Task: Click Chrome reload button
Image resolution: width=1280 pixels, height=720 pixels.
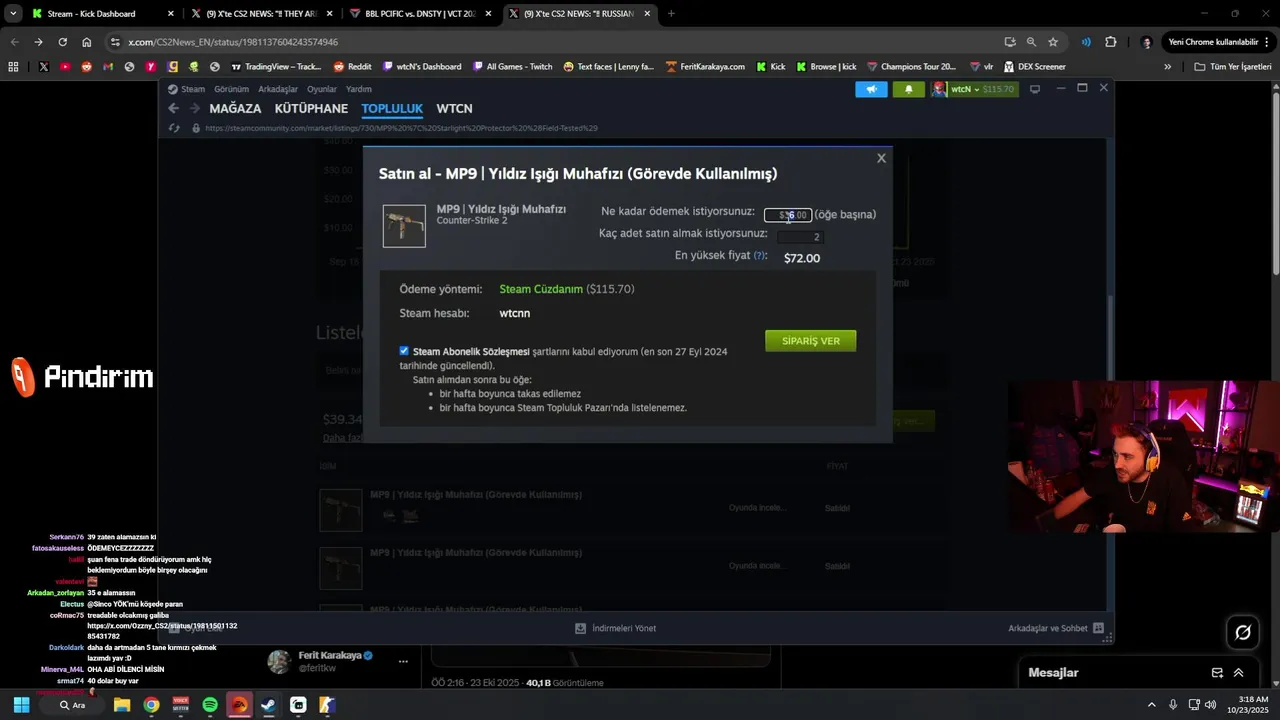Action: point(63,42)
